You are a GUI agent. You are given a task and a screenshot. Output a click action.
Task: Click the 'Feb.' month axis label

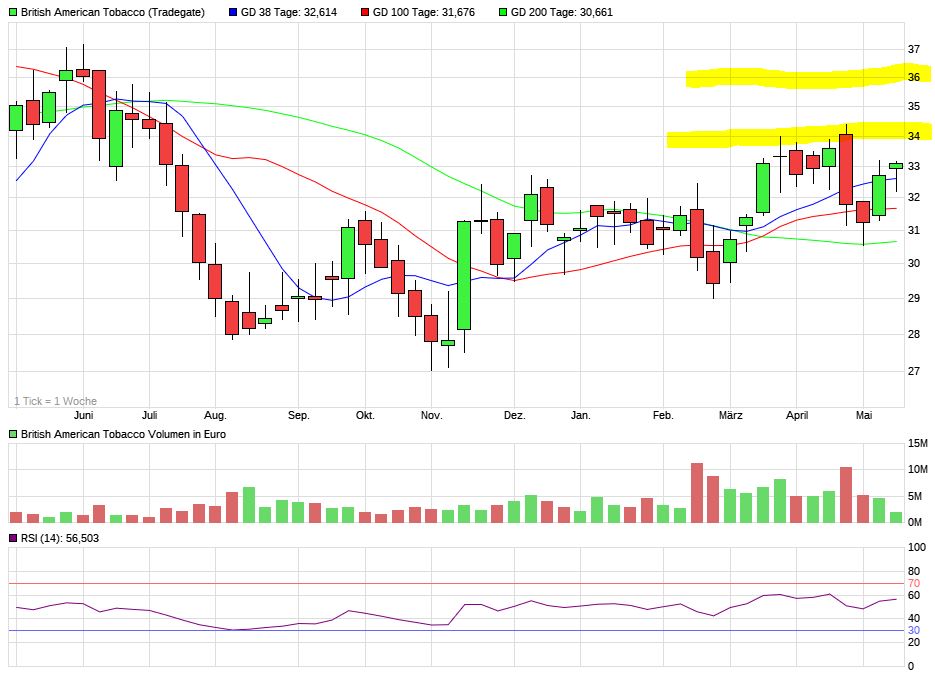tap(663, 416)
